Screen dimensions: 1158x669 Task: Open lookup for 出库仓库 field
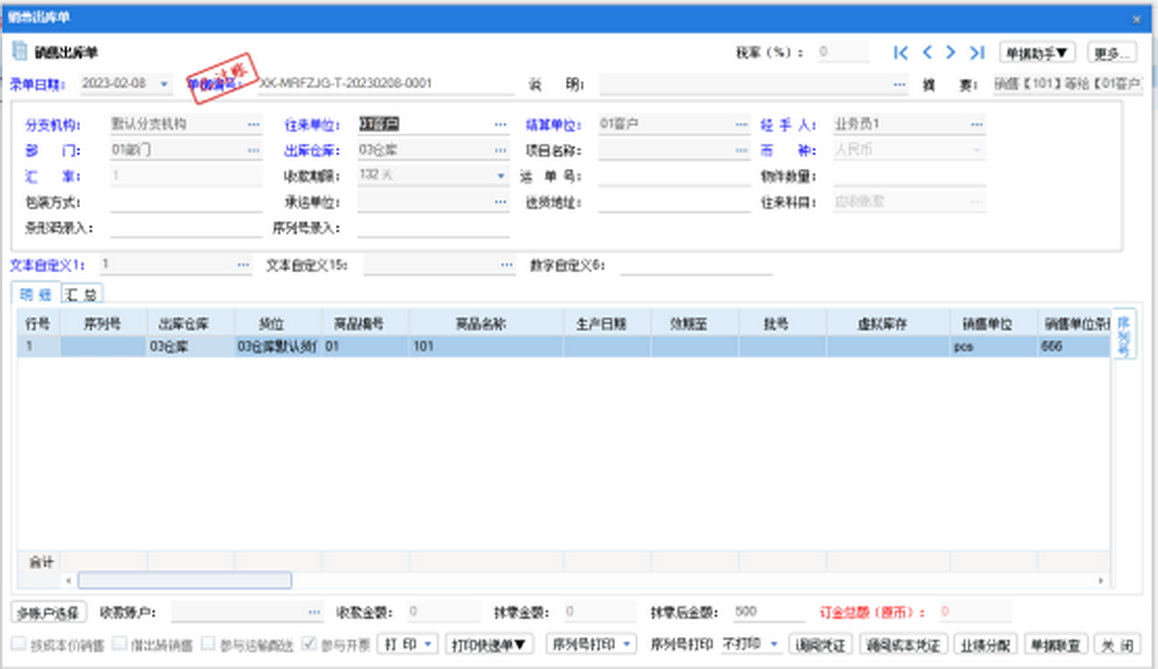[500, 151]
